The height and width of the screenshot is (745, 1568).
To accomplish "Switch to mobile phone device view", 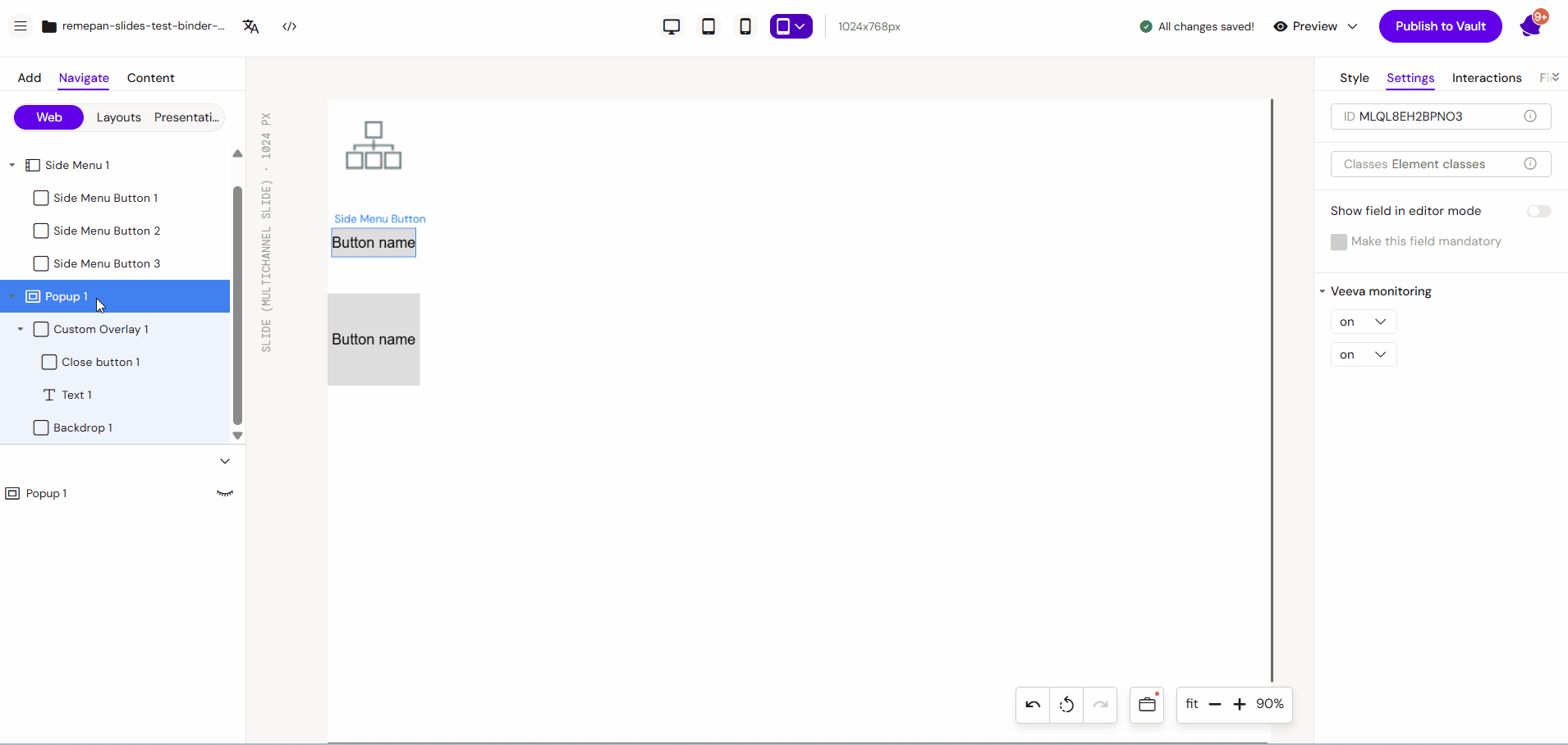I will (745, 26).
